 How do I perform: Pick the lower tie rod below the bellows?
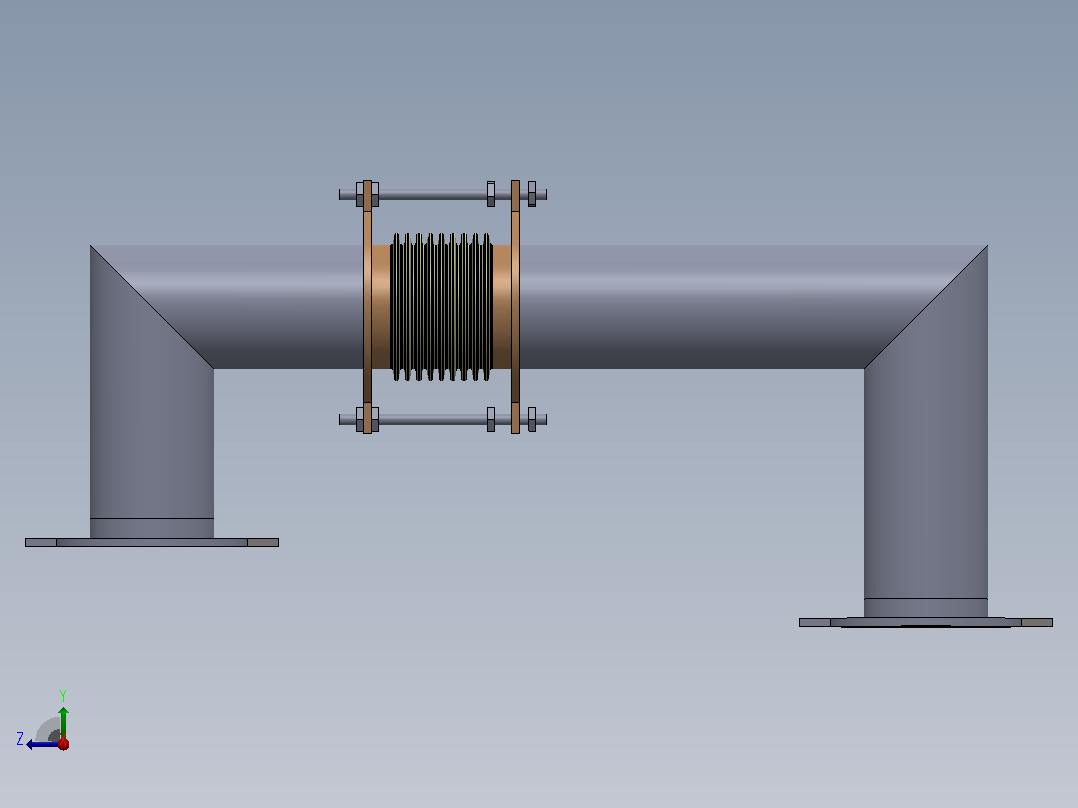[x=433, y=419]
